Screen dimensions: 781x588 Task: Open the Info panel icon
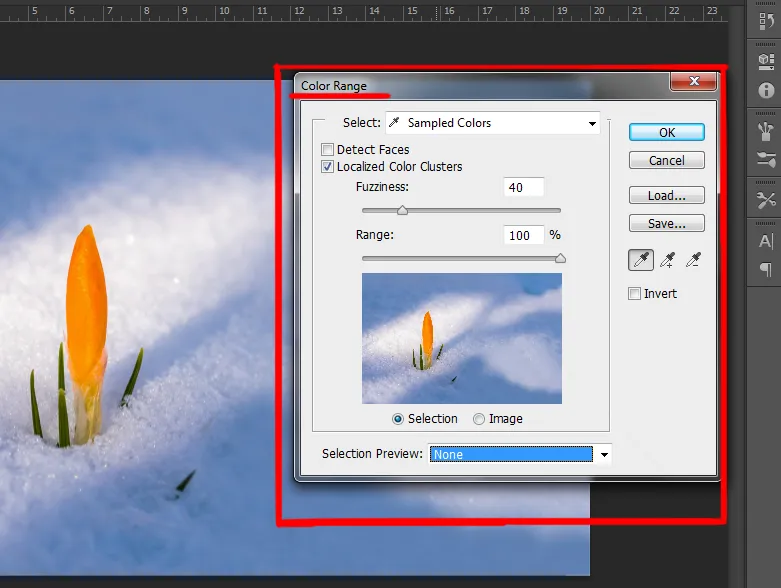click(766, 90)
